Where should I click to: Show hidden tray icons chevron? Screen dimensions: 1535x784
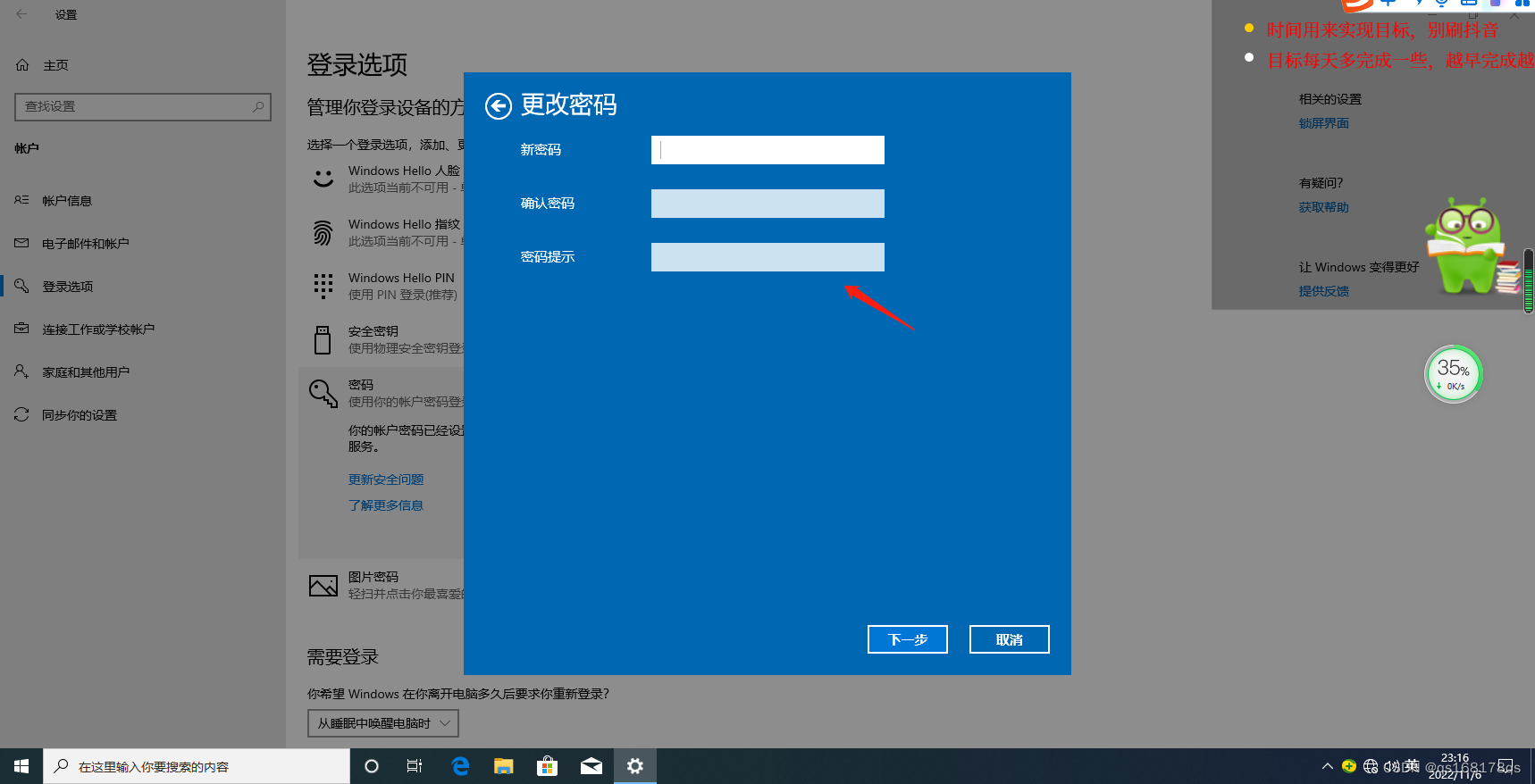[x=1328, y=766]
